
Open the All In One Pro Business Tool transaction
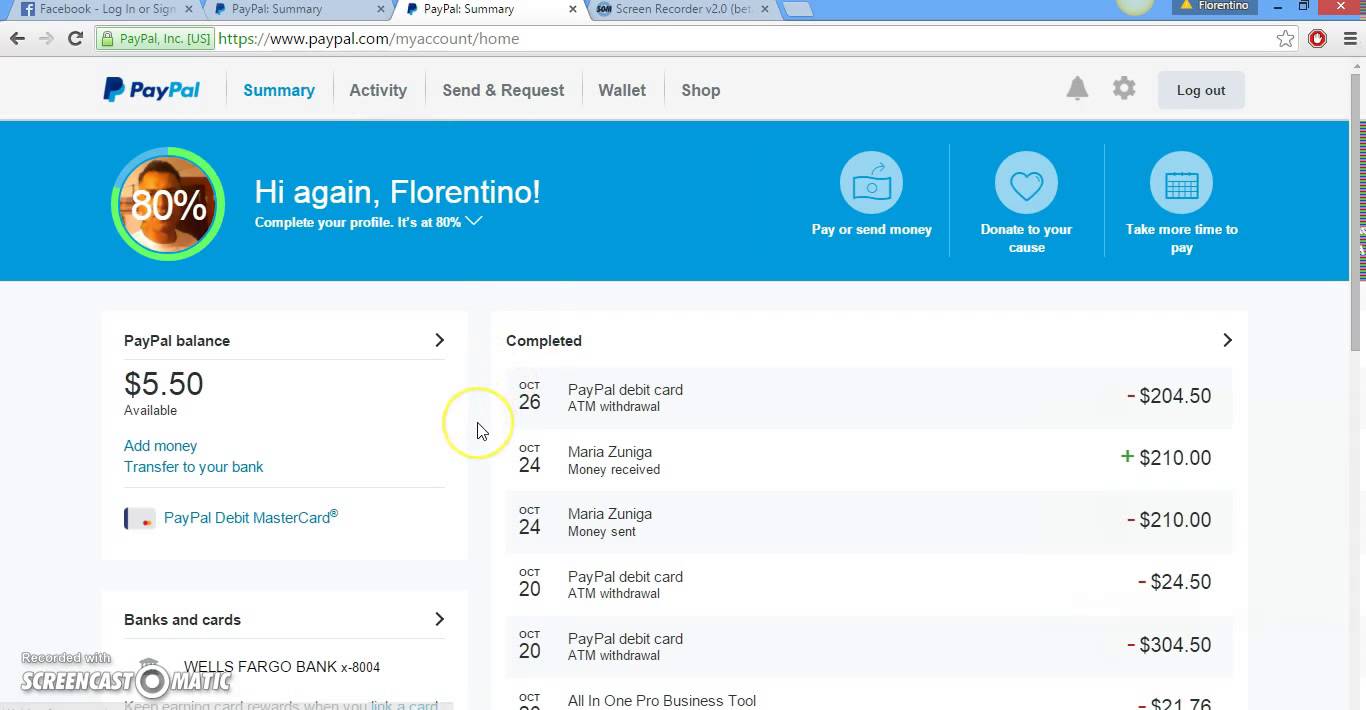pos(869,695)
